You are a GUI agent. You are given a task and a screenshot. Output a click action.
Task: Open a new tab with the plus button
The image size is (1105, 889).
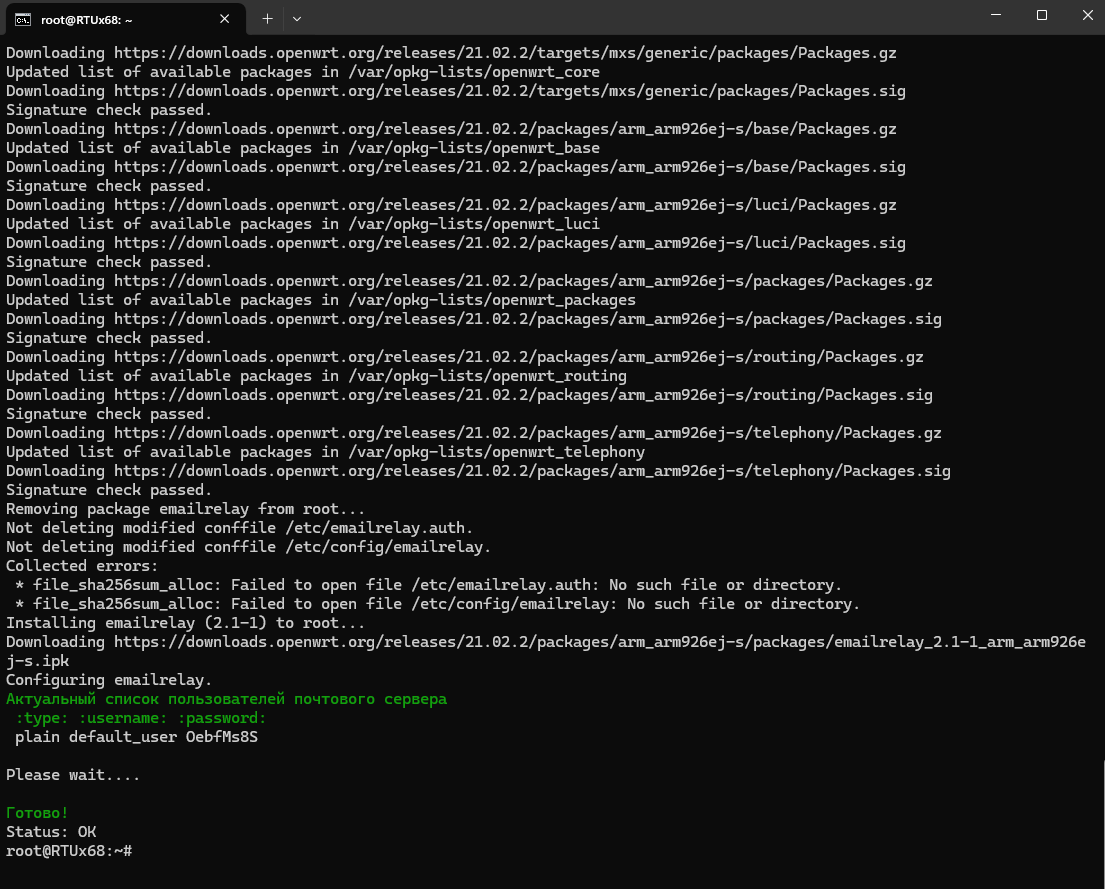pyautogui.click(x=267, y=19)
